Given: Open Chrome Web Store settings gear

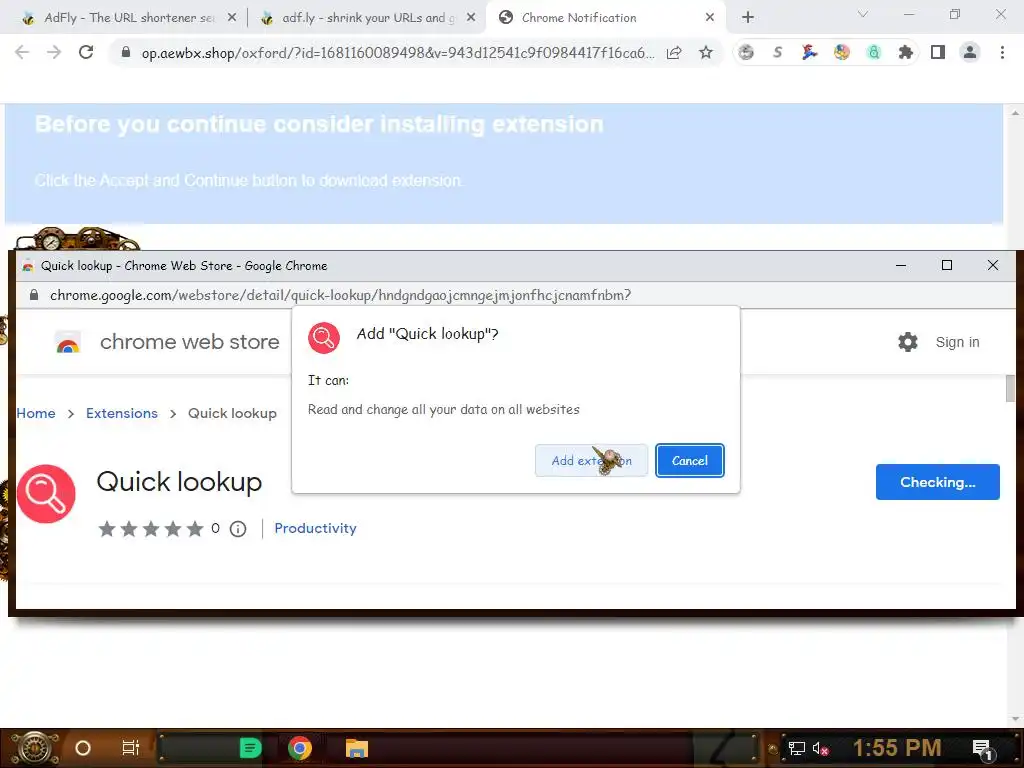Looking at the screenshot, I should [x=908, y=342].
